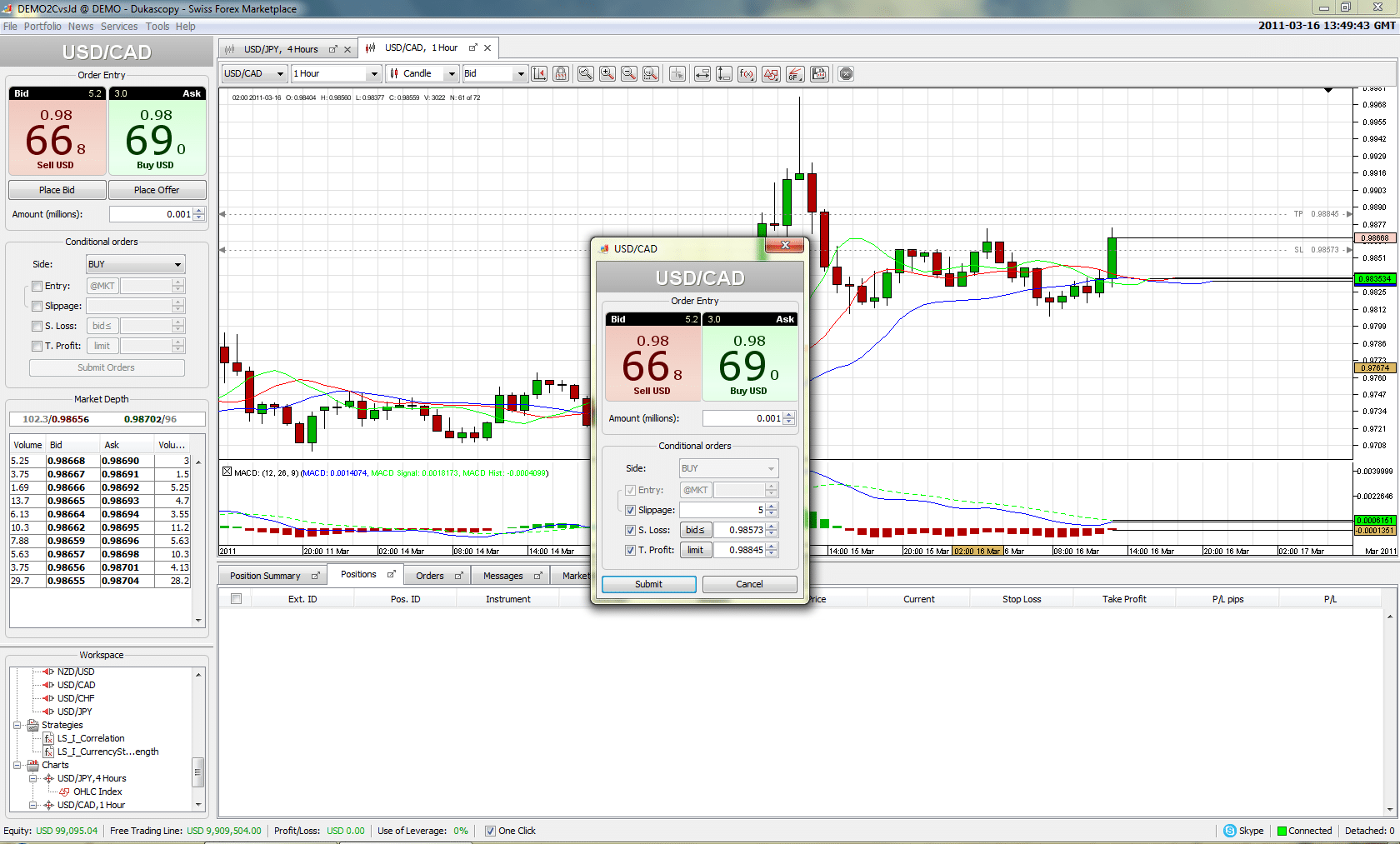This screenshot has width=1400, height=844.
Task: Uncheck Slippage in the USD/CAD dialog
Action: (x=630, y=510)
